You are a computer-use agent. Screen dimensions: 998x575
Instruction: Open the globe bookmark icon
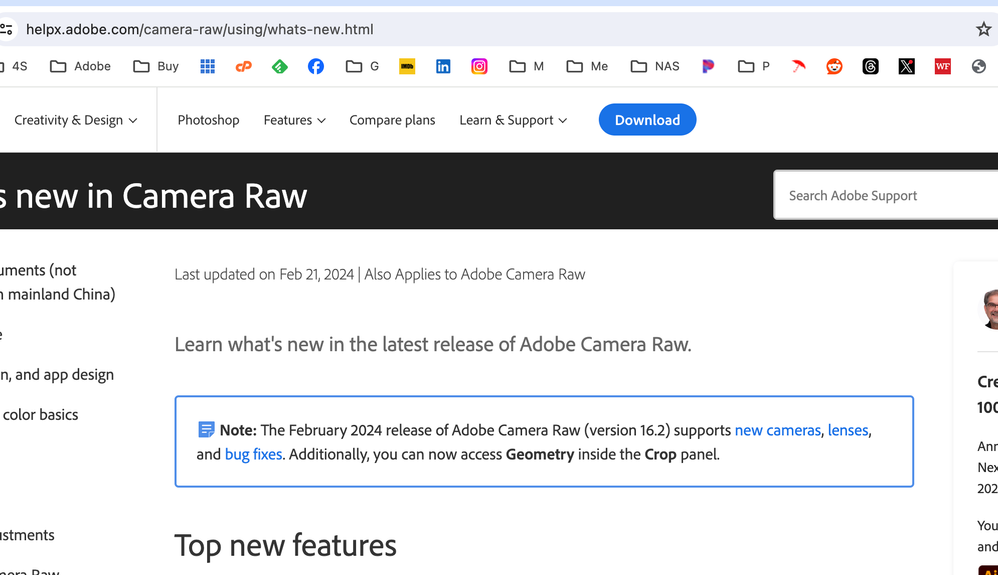[979, 66]
